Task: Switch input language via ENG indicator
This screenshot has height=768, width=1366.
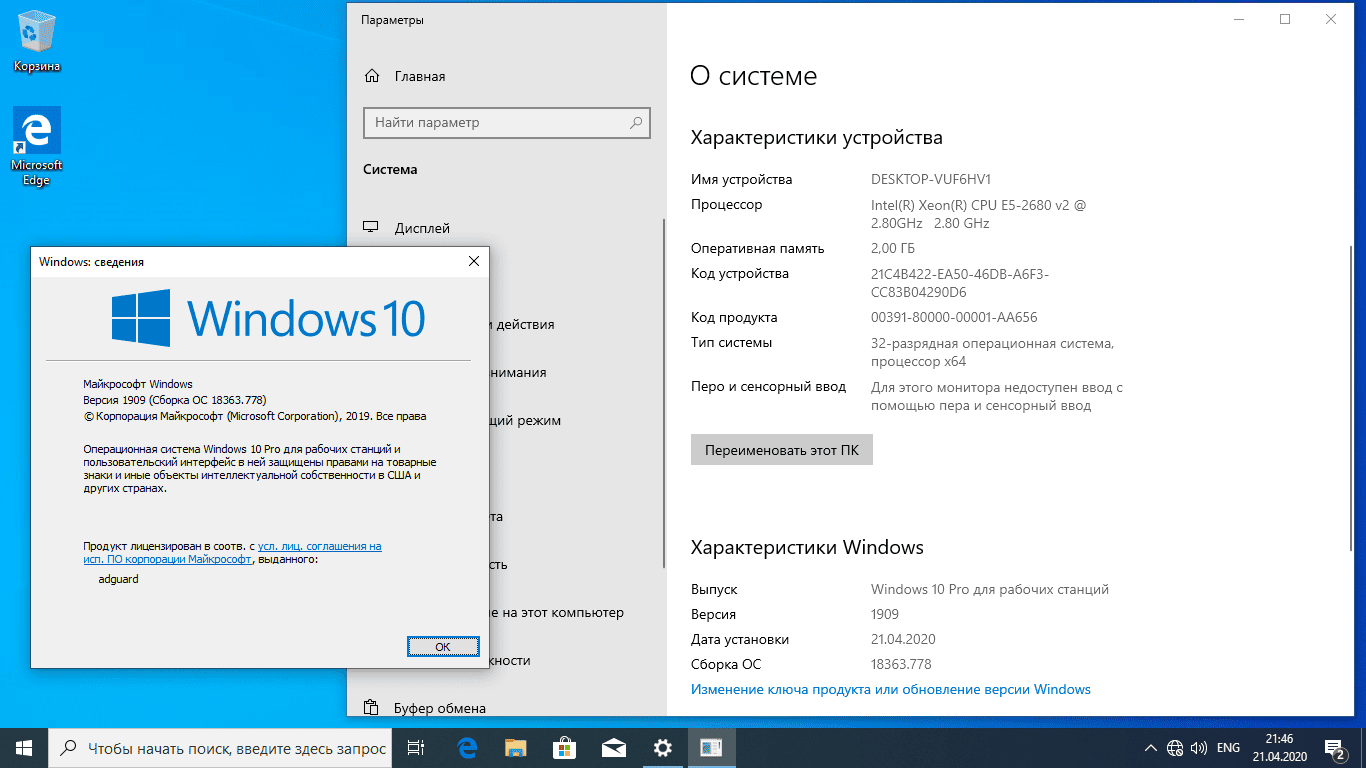Action: tap(1228, 747)
